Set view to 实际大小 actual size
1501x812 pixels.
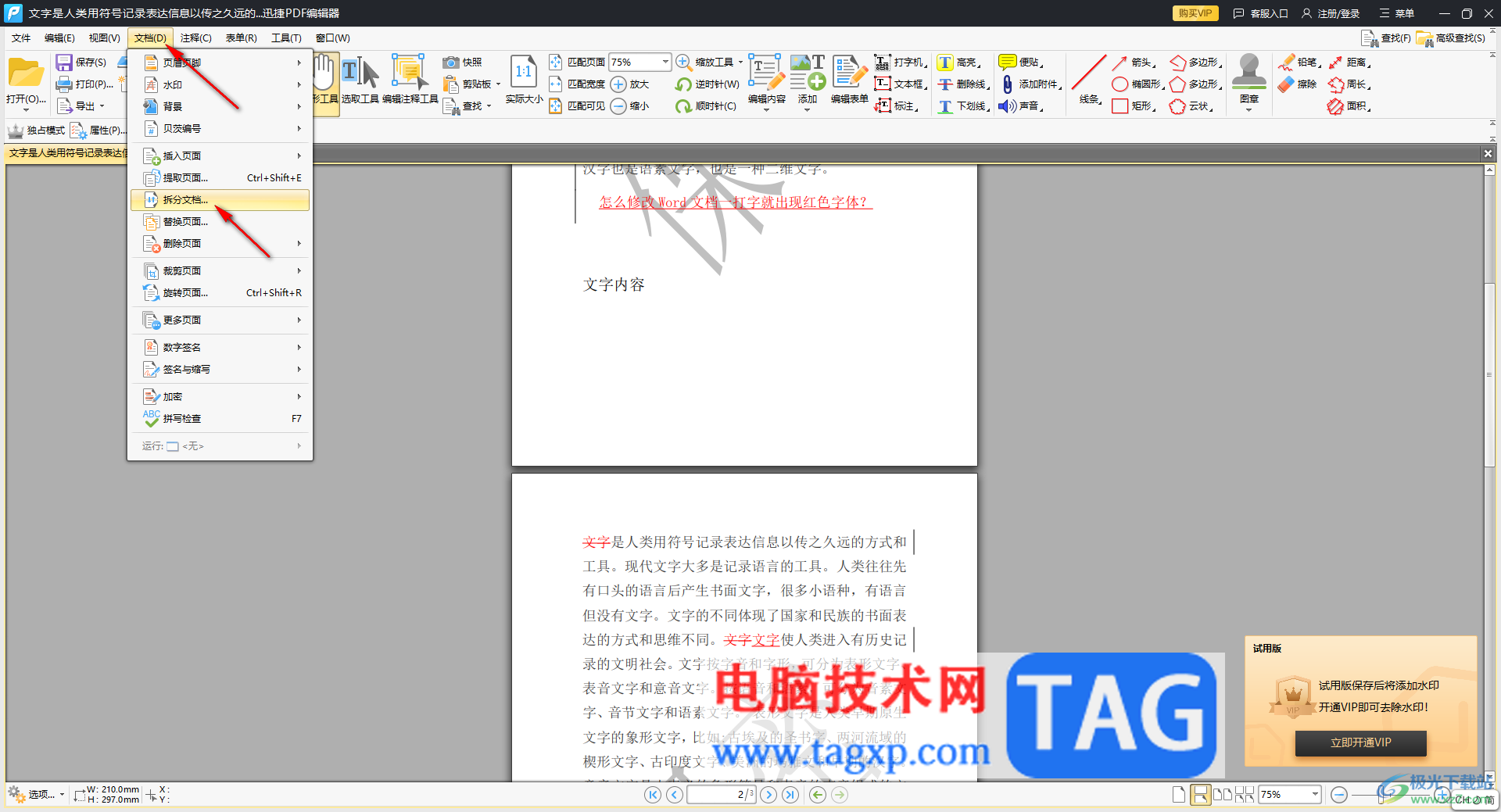(524, 80)
